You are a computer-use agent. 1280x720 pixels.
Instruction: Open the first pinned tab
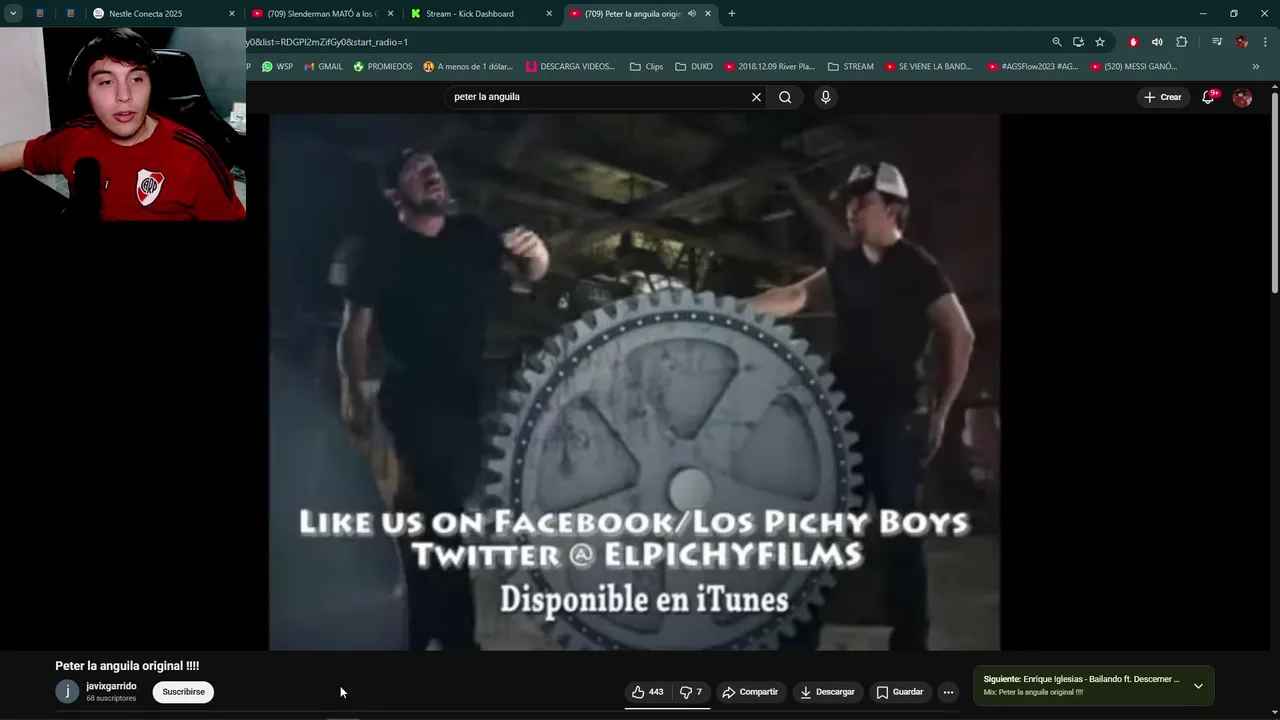pos(39,14)
